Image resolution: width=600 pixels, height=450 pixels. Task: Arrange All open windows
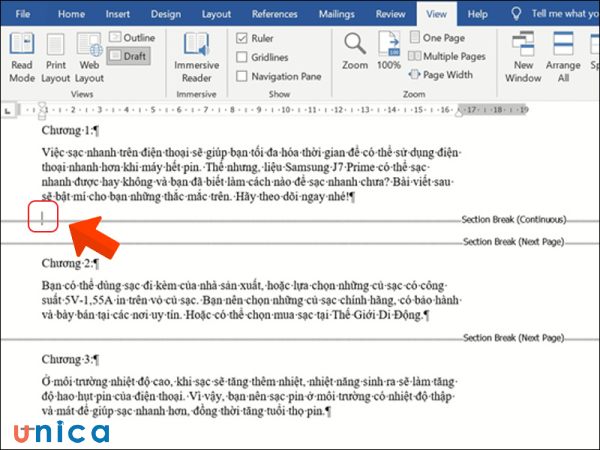tap(563, 56)
